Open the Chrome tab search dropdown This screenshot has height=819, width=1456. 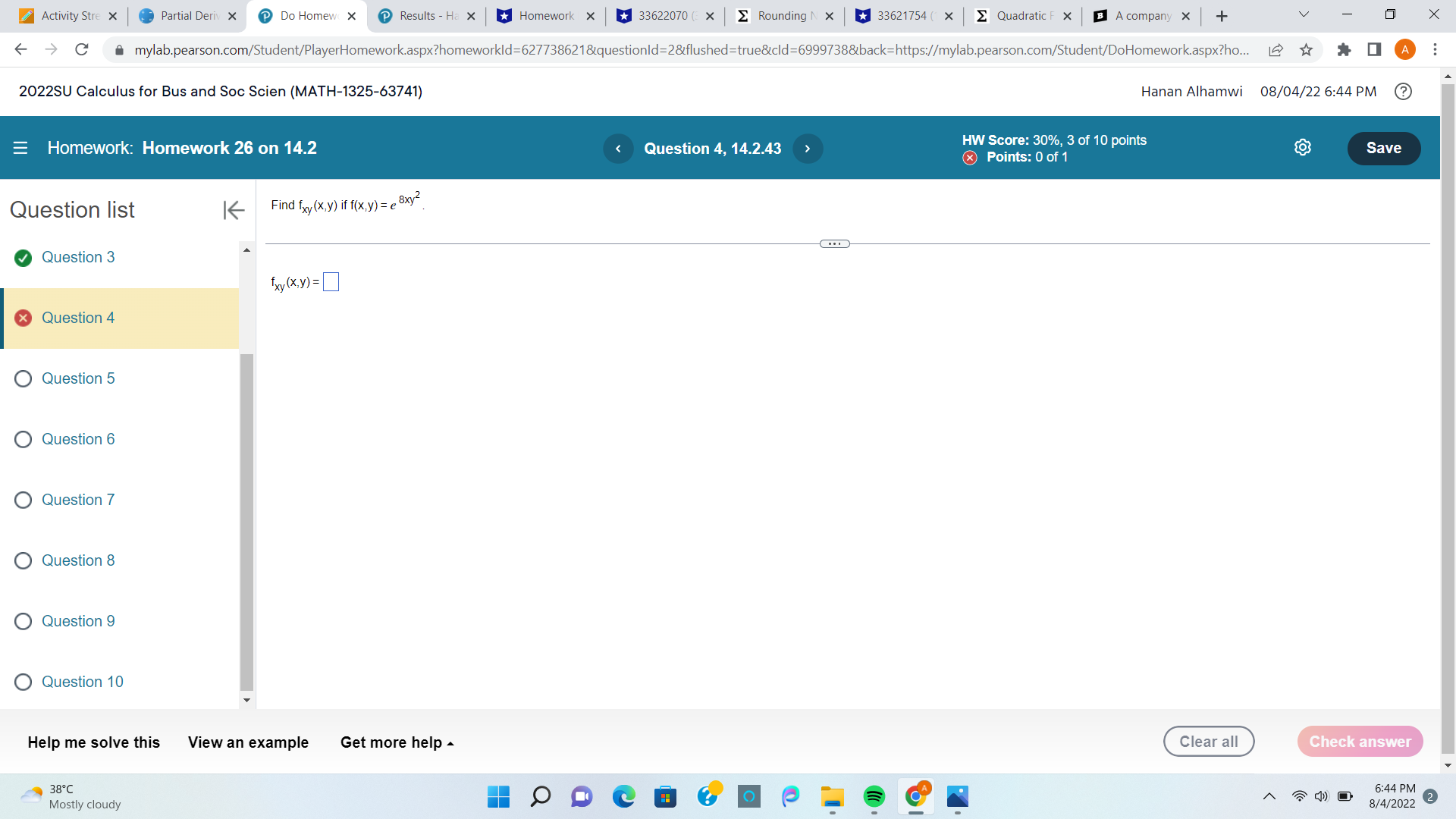(x=1304, y=15)
